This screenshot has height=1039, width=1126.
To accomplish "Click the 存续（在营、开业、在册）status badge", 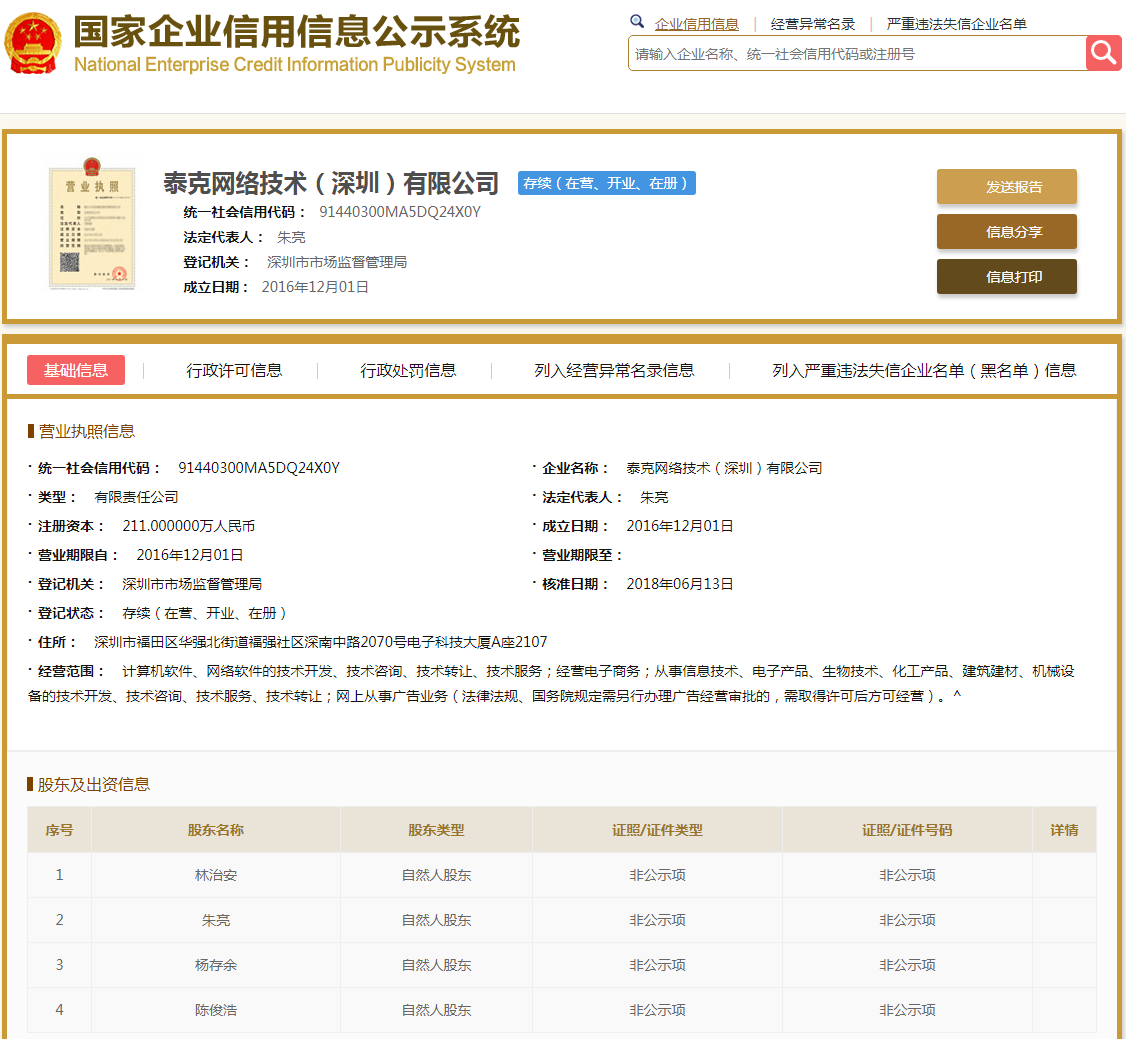I will click(606, 183).
